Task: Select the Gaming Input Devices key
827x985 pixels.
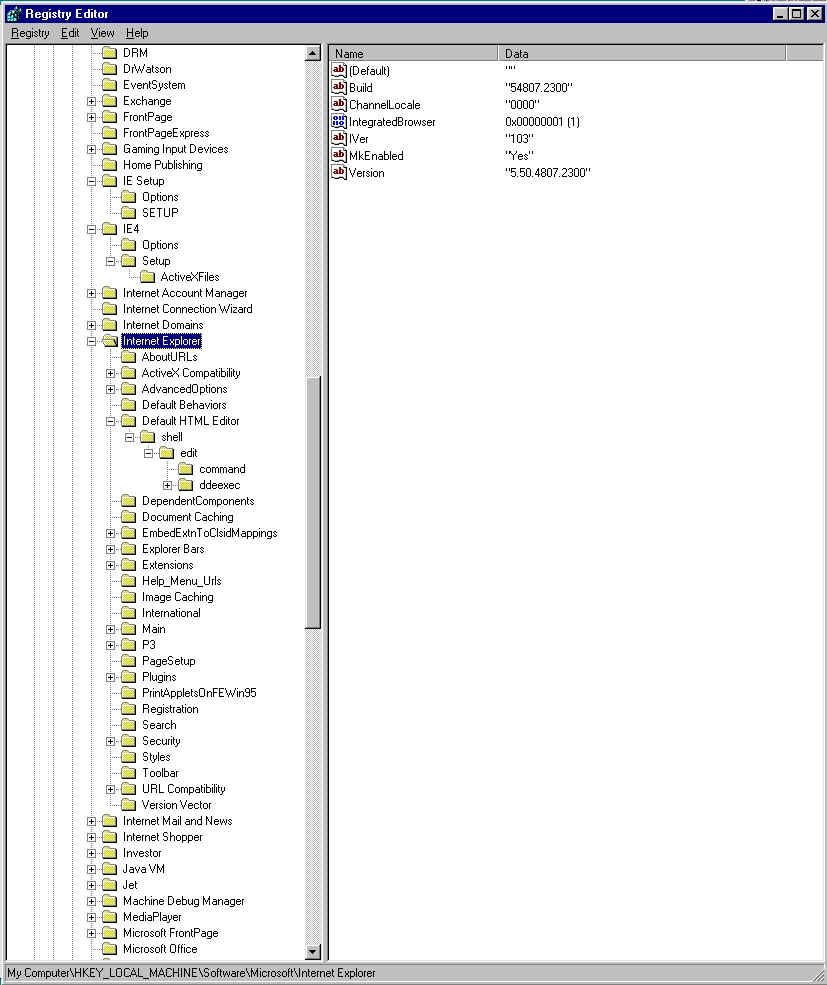Action: (175, 149)
